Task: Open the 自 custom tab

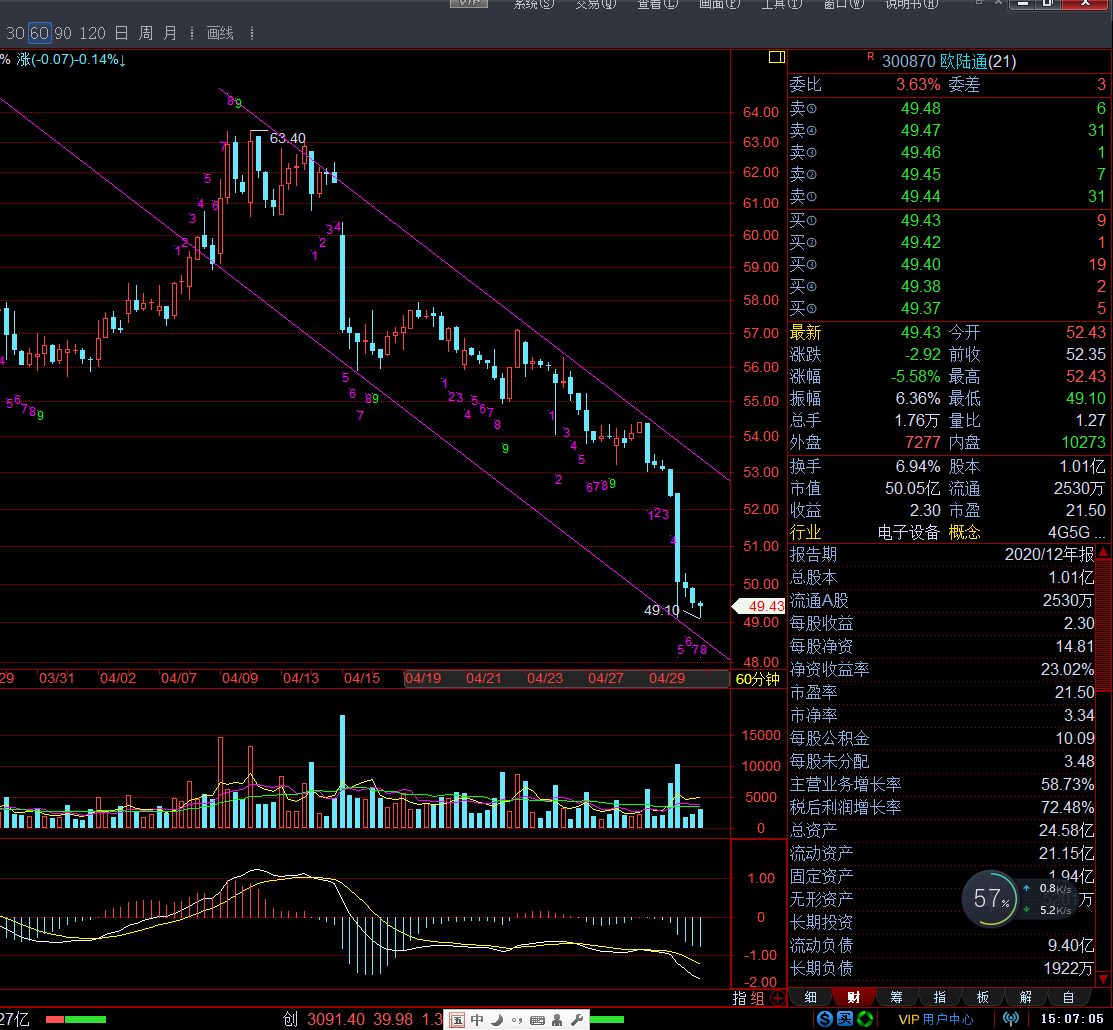Action: tap(1068, 997)
